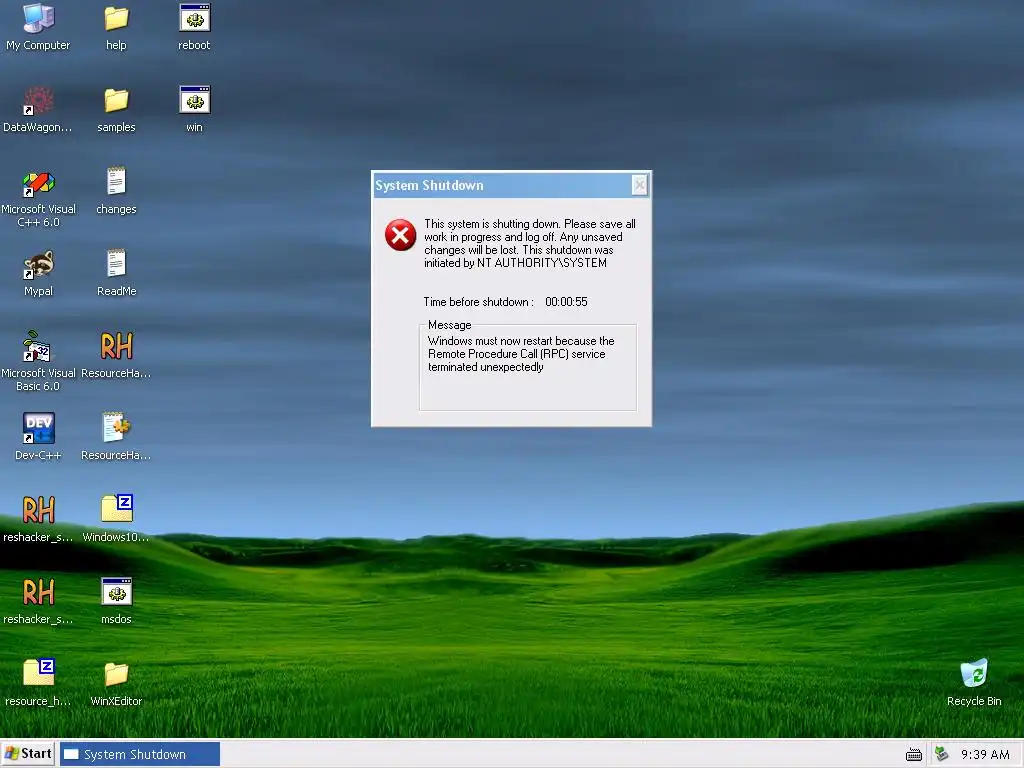
Task: Open the Start menu
Action: pos(27,754)
